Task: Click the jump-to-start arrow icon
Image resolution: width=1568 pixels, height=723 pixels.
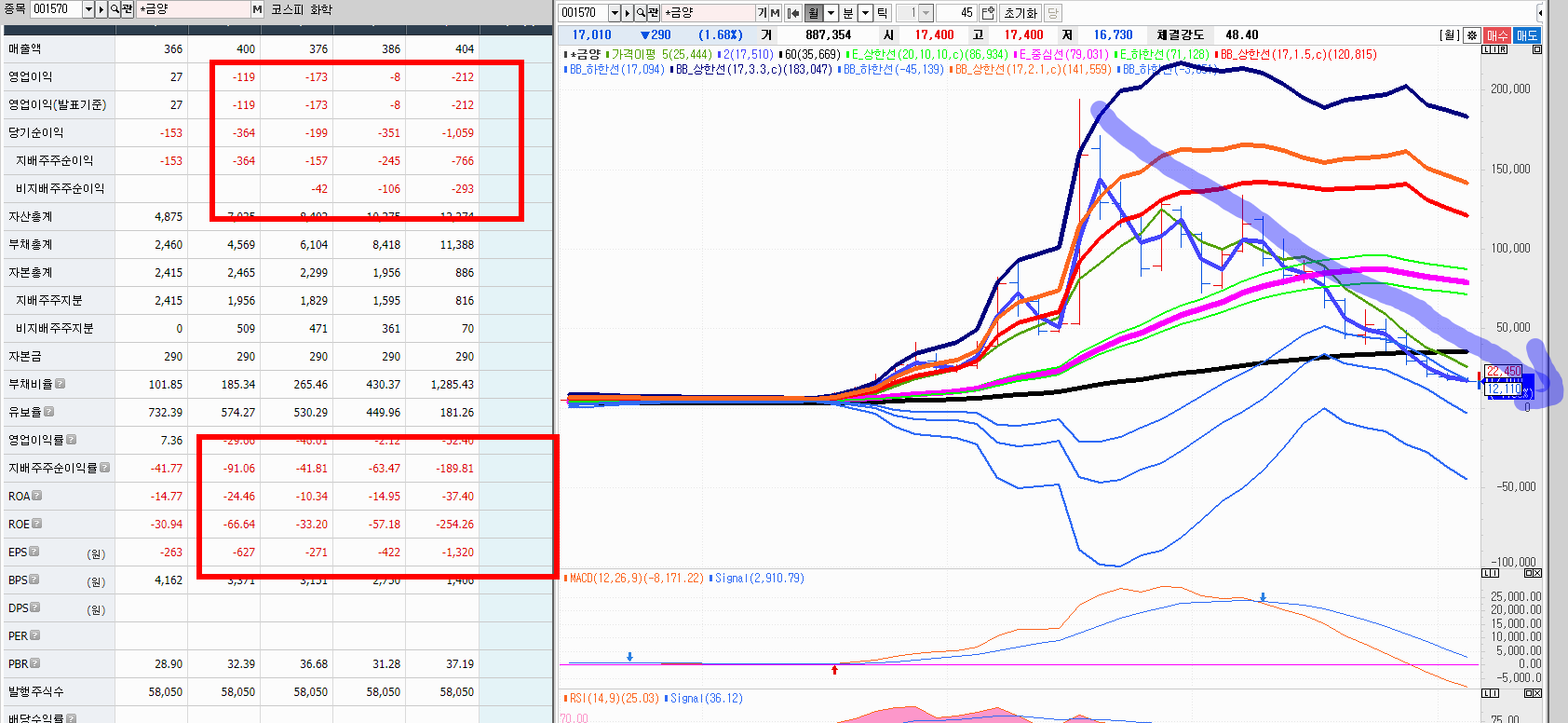Action: pos(792,13)
